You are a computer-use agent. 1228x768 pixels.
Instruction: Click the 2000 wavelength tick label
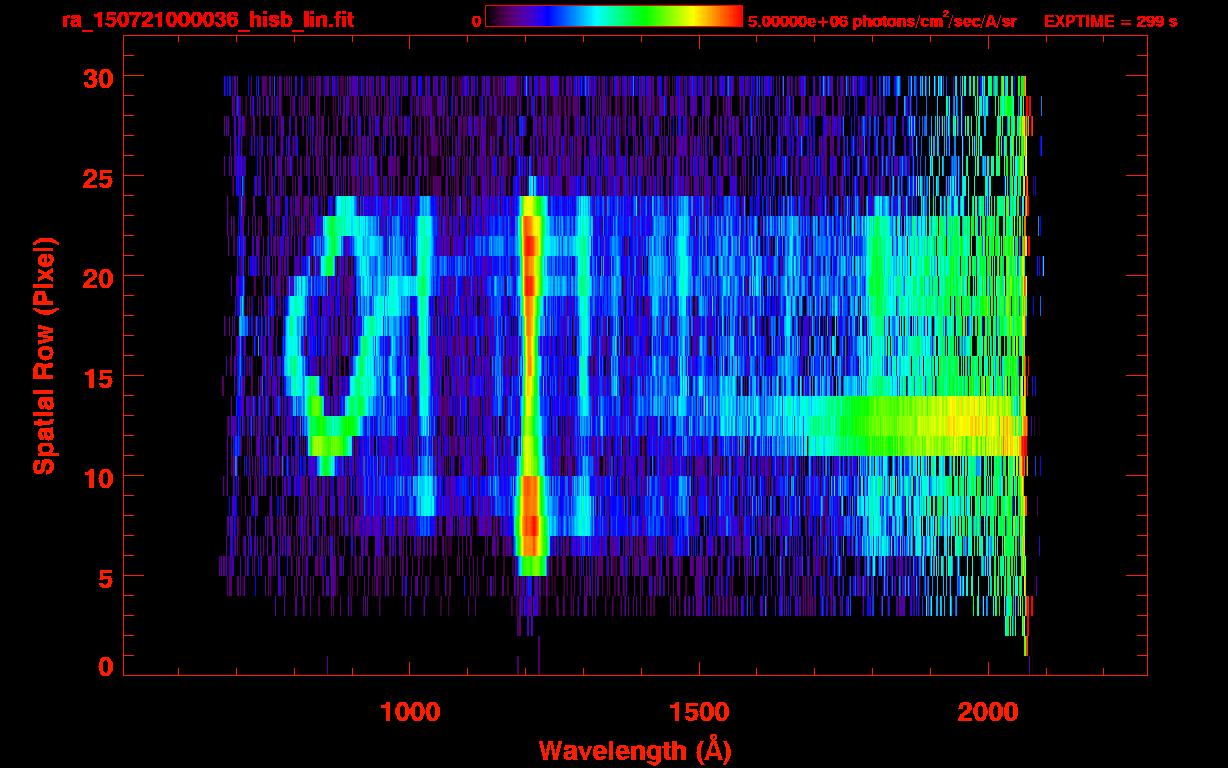(x=987, y=712)
